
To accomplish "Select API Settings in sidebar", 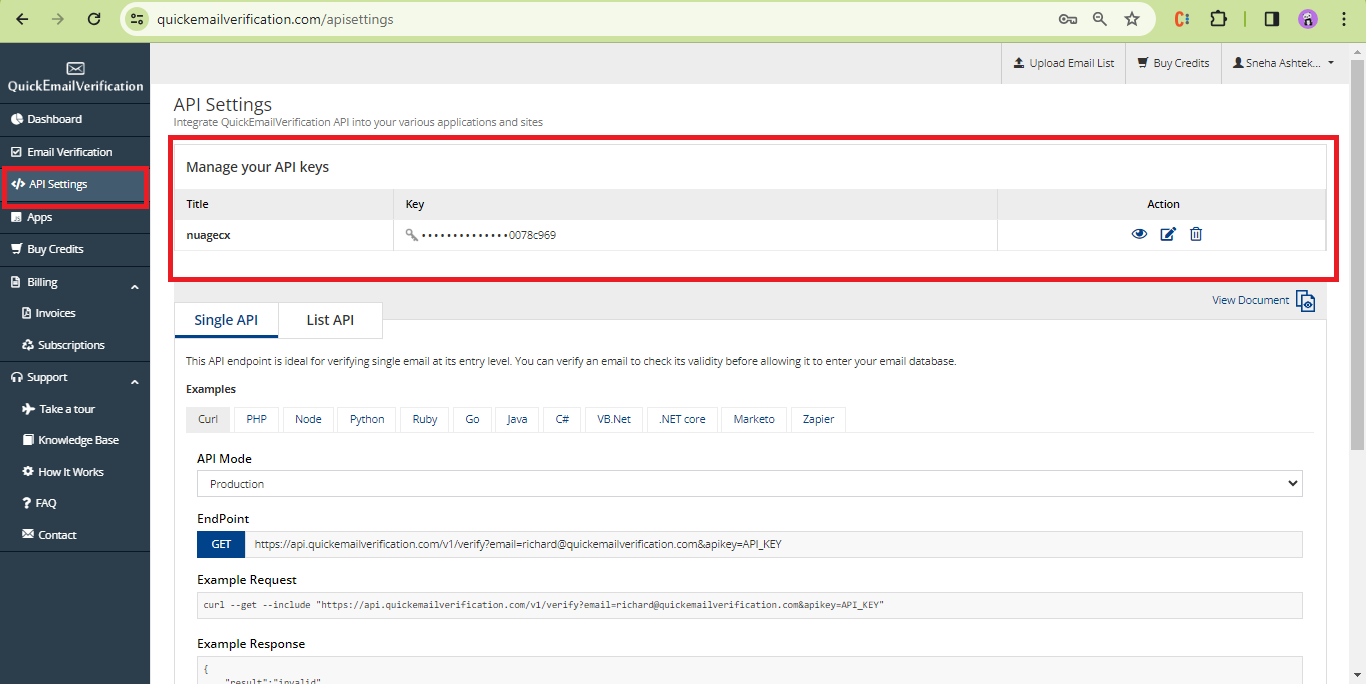I will tap(75, 185).
